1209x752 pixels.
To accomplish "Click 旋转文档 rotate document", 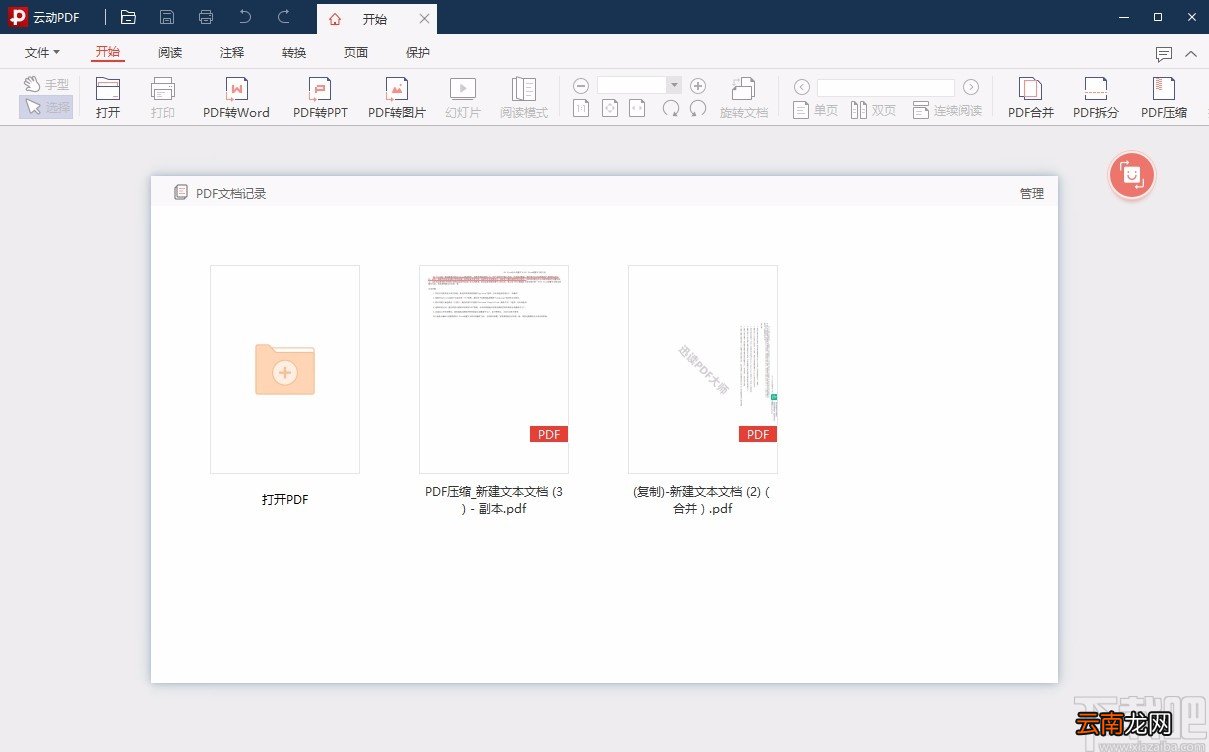I will click(x=744, y=98).
